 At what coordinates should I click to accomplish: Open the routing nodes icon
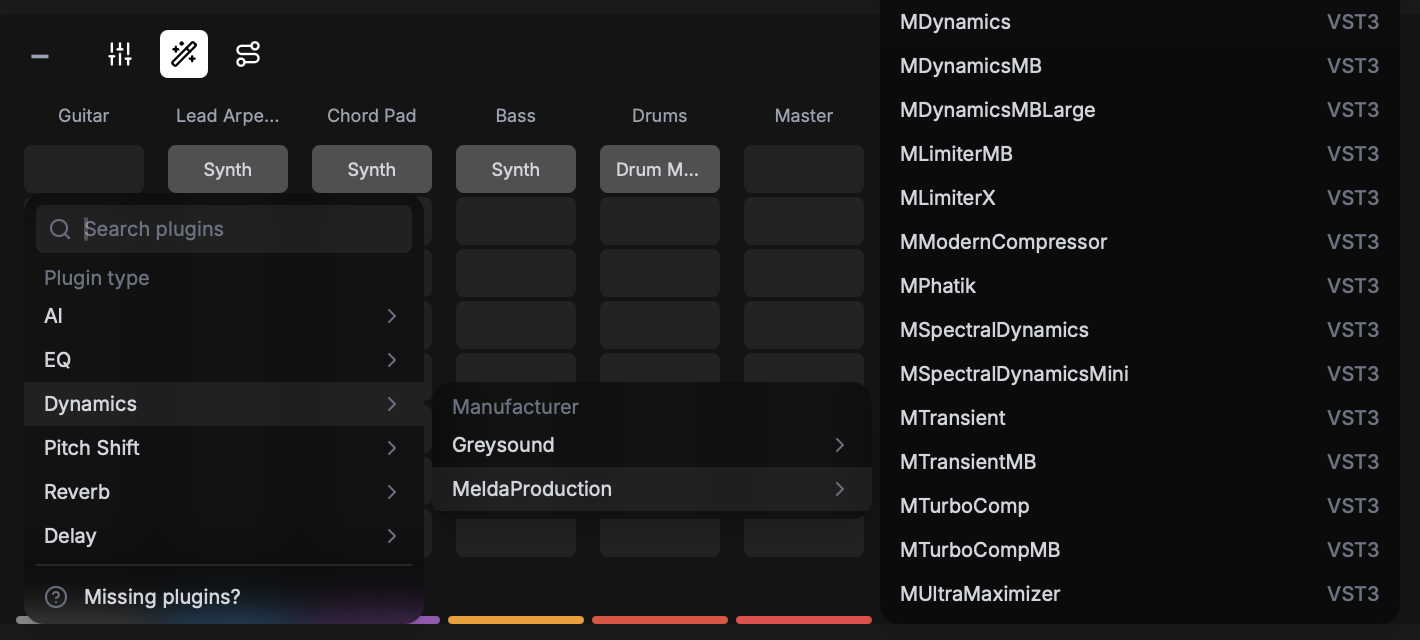click(x=248, y=54)
